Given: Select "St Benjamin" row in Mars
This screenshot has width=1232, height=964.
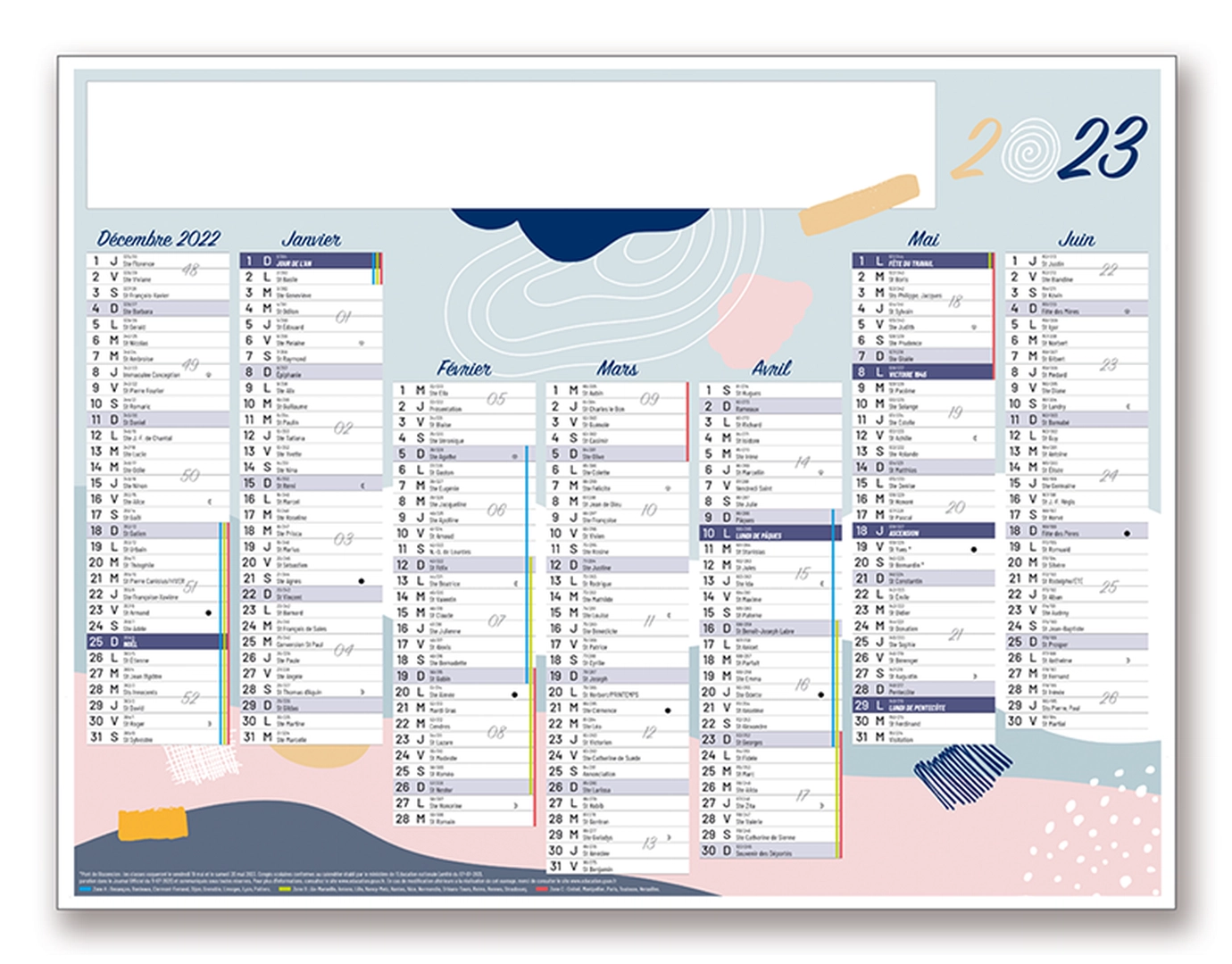Looking at the screenshot, I should coord(617,867).
